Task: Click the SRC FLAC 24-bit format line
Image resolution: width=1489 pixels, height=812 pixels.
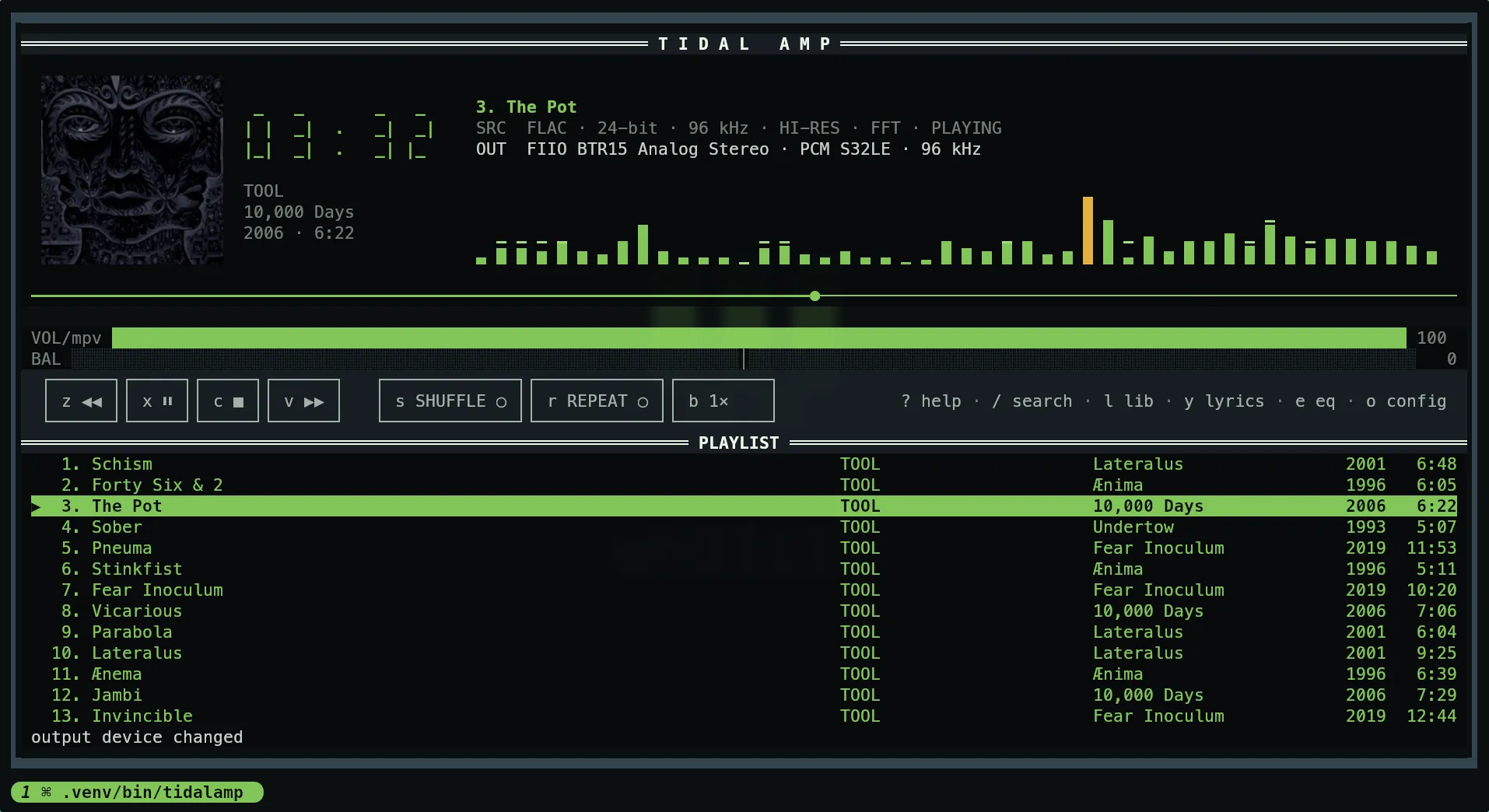Action: (738, 128)
